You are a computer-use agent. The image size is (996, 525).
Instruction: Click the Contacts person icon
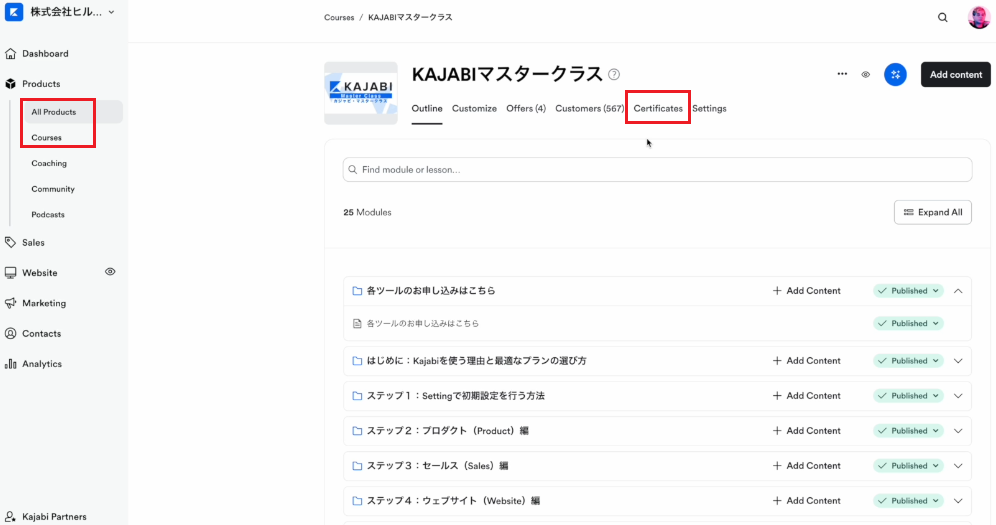pyautogui.click(x=11, y=334)
